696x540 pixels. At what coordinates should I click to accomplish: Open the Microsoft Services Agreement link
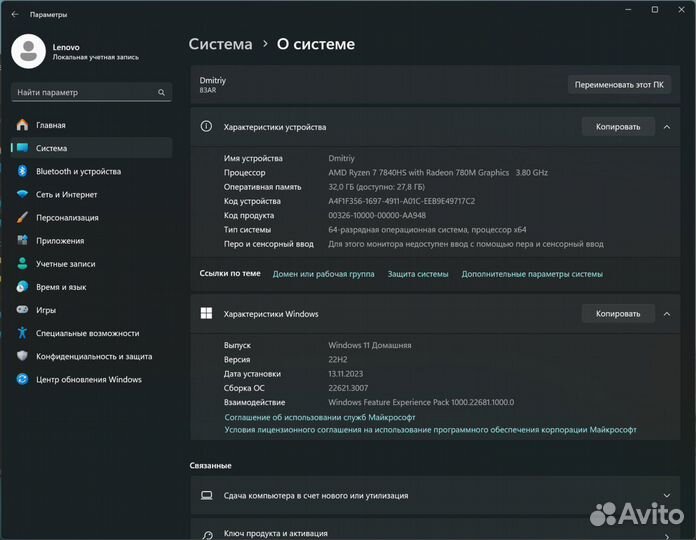coord(320,417)
